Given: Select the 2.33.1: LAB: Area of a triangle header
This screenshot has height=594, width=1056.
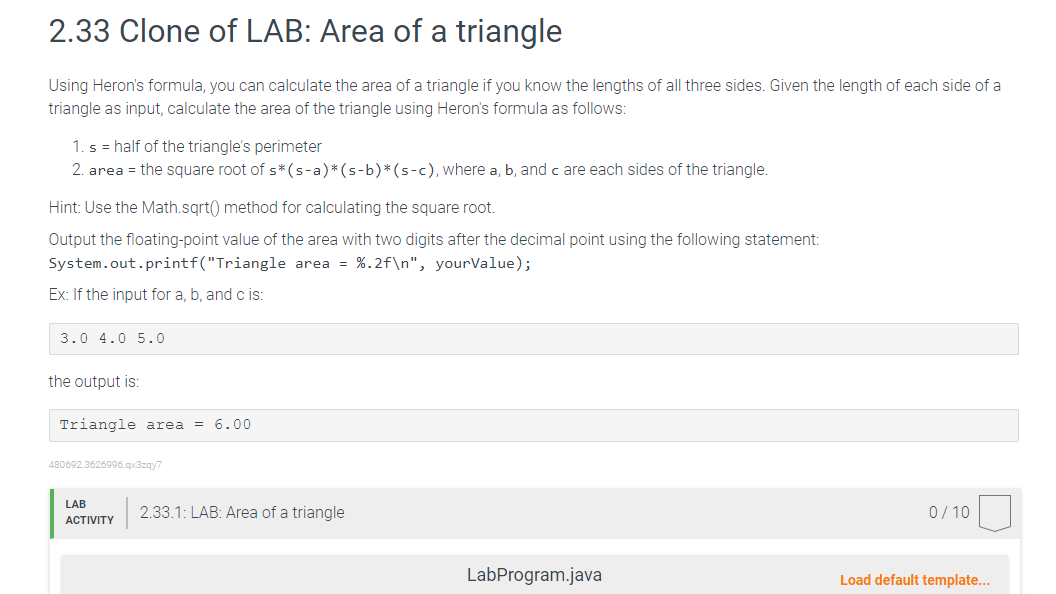Looking at the screenshot, I should pos(243,512).
